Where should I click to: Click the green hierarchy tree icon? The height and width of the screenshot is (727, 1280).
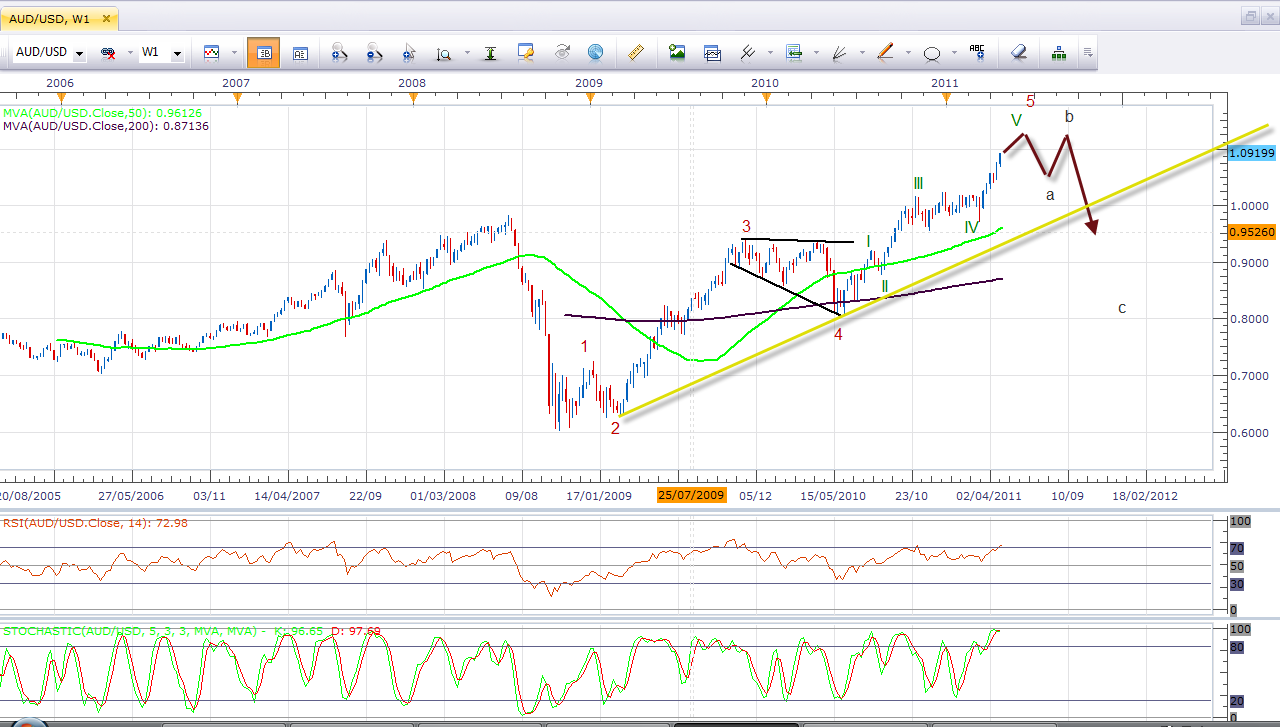tap(1058, 52)
